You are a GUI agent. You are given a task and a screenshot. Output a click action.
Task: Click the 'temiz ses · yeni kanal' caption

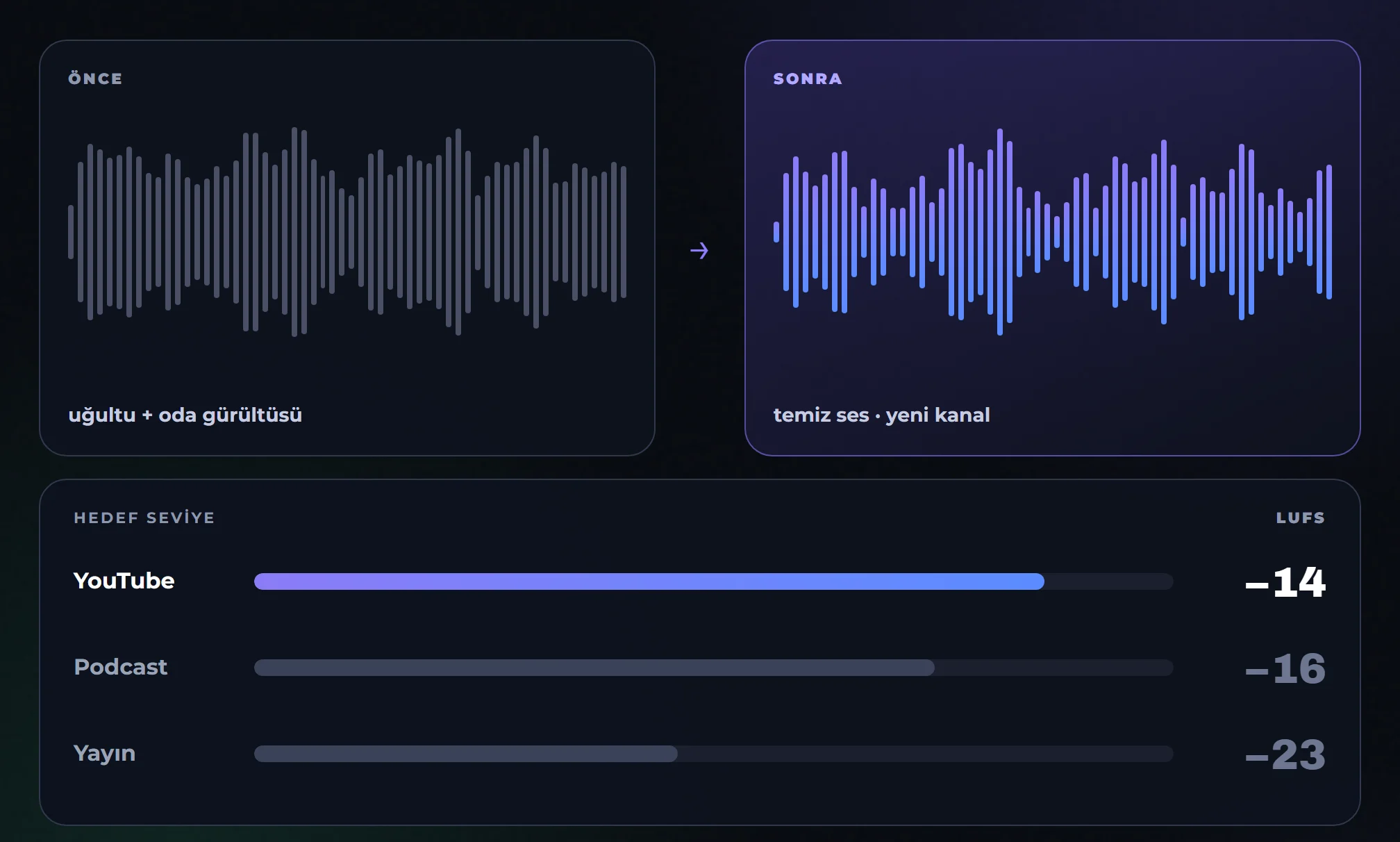tap(882, 415)
